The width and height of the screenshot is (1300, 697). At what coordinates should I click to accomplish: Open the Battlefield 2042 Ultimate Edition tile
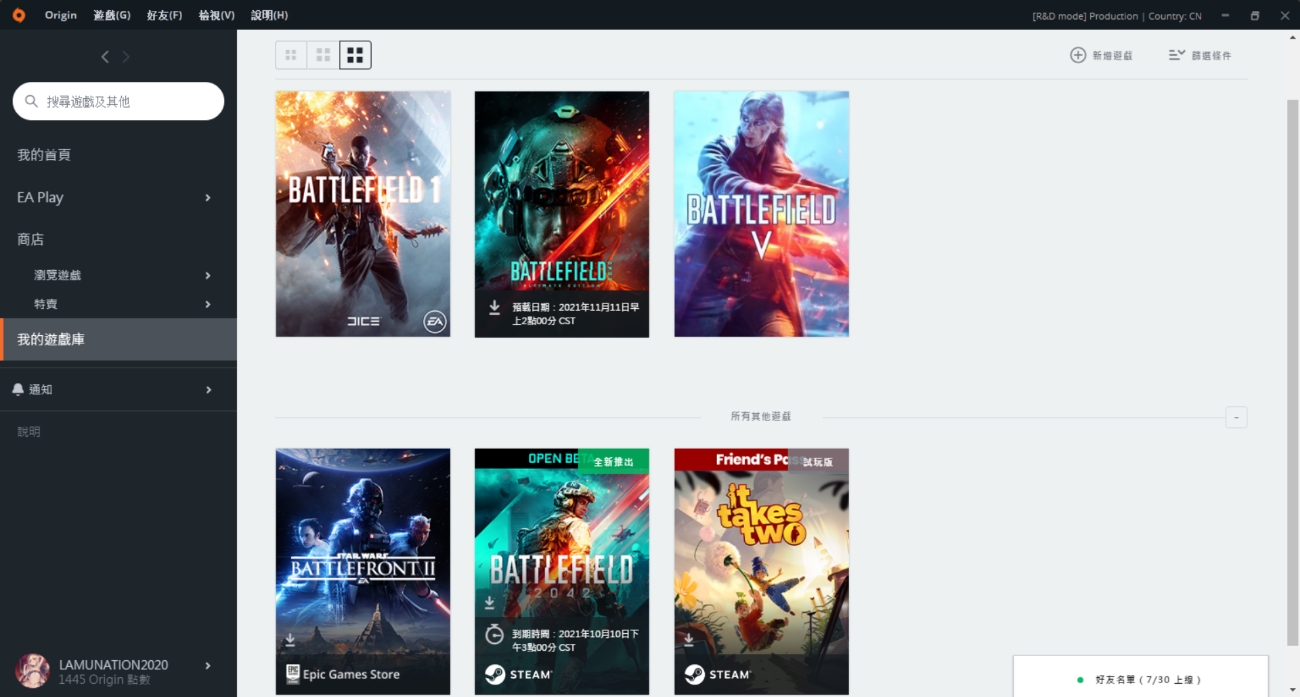(562, 214)
